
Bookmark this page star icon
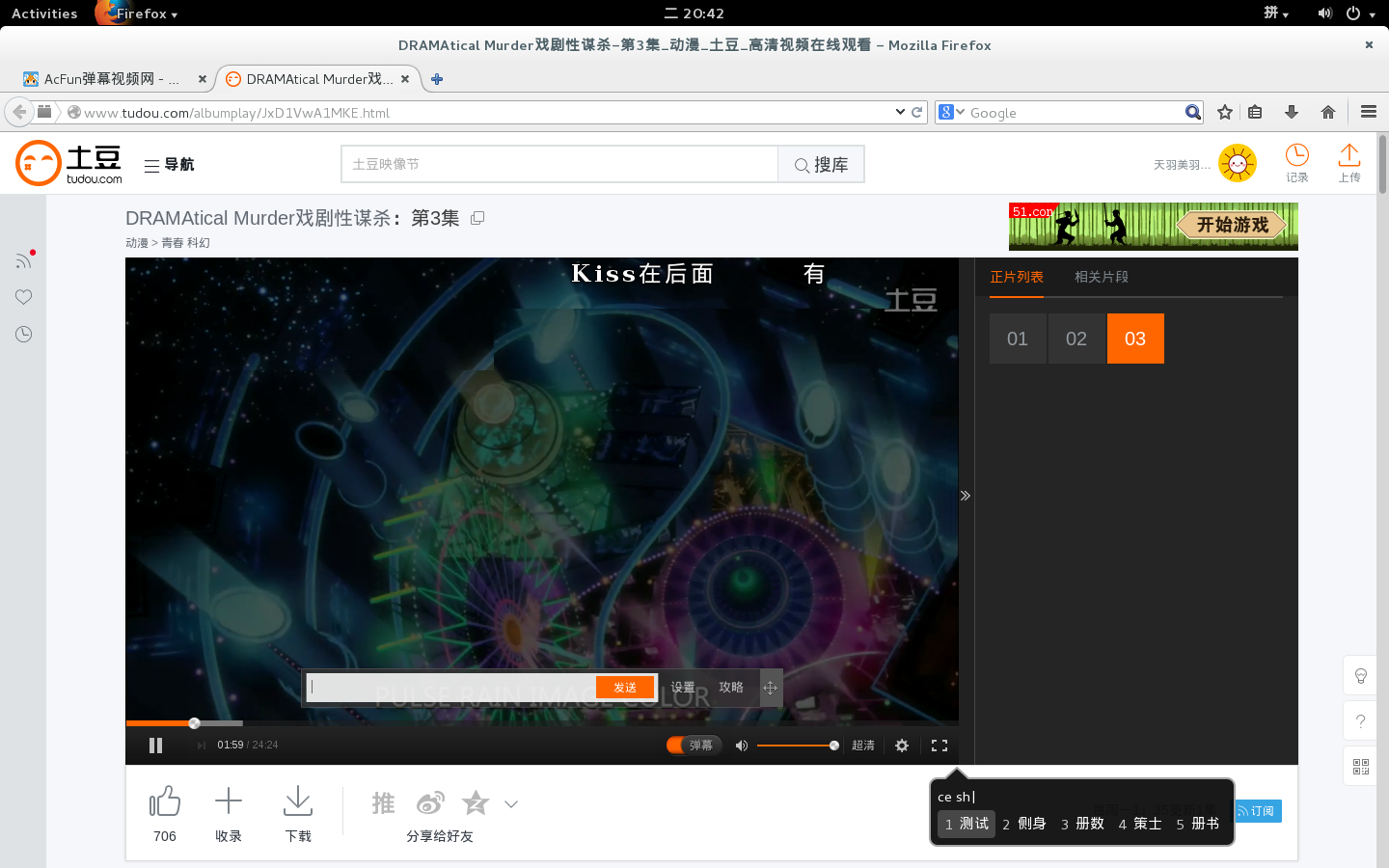[x=1225, y=112]
